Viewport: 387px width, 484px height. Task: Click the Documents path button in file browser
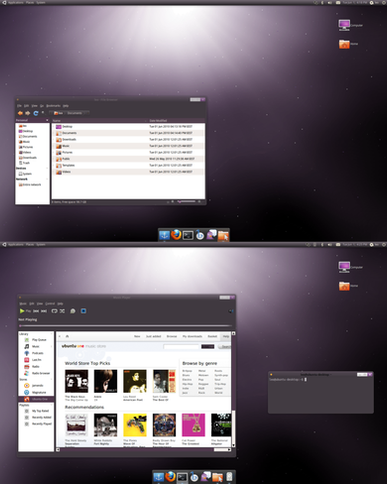(x=75, y=113)
